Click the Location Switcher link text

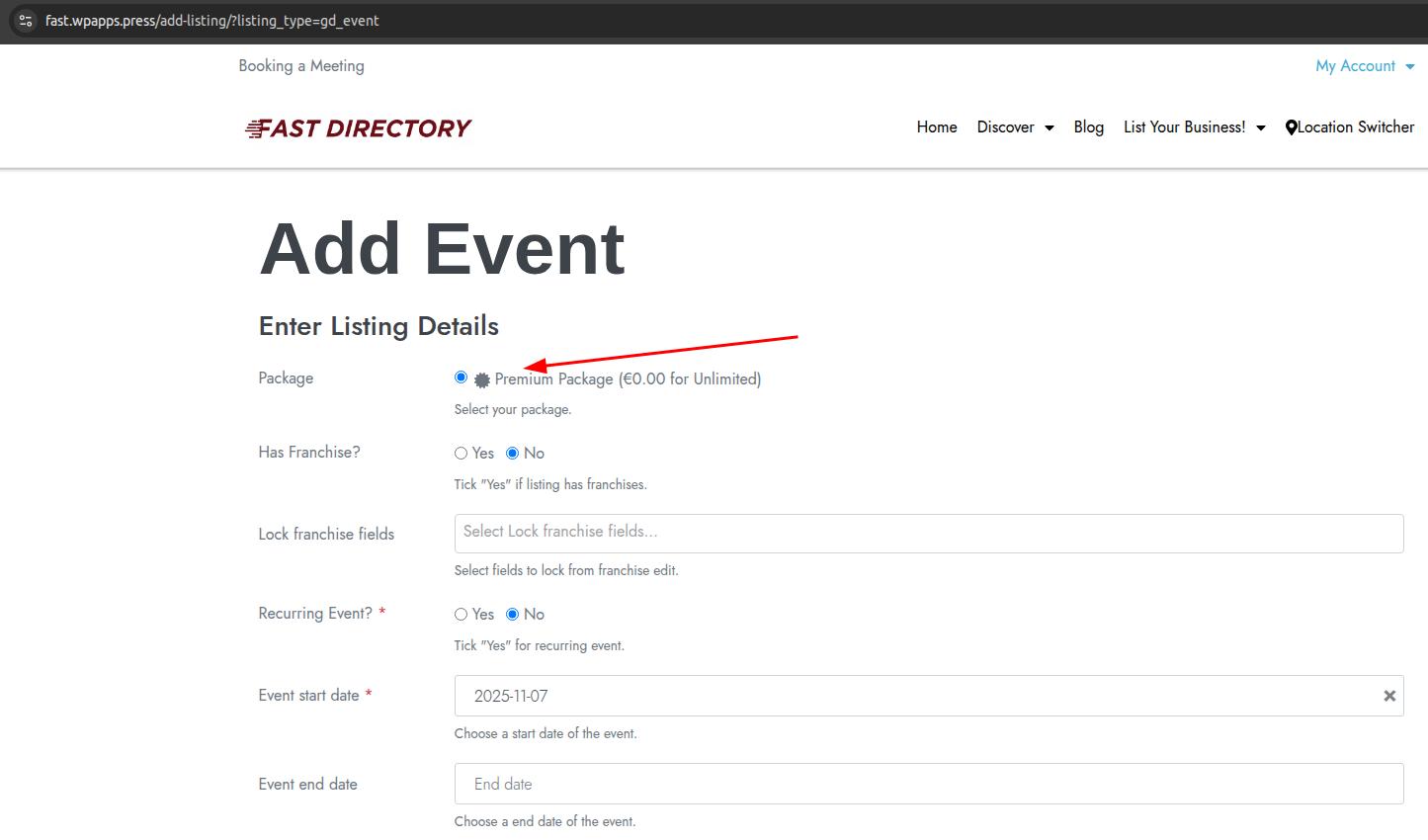1355,127
